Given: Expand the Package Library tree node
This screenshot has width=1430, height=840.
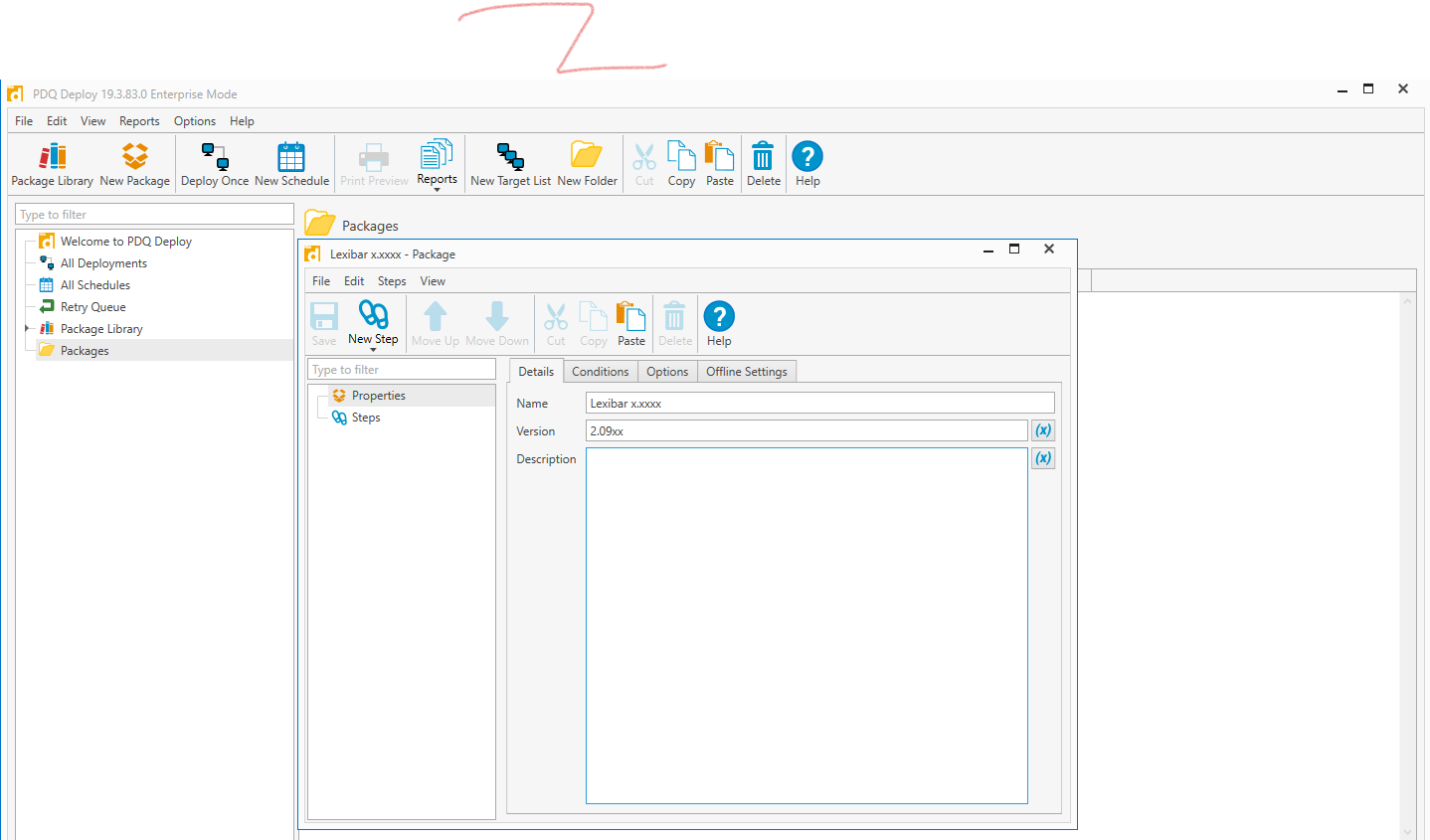Looking at the screenshot, I should point(27,328).
